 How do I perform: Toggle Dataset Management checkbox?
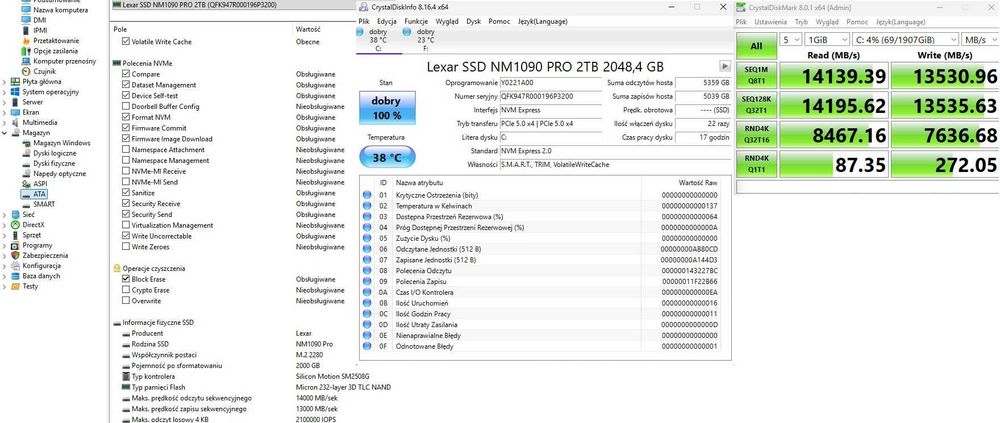(126, 85)
